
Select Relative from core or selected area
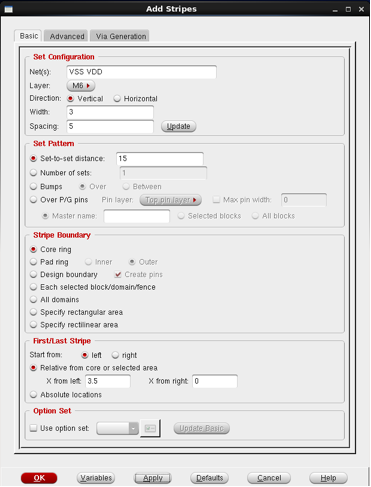[x=33, y=368]
